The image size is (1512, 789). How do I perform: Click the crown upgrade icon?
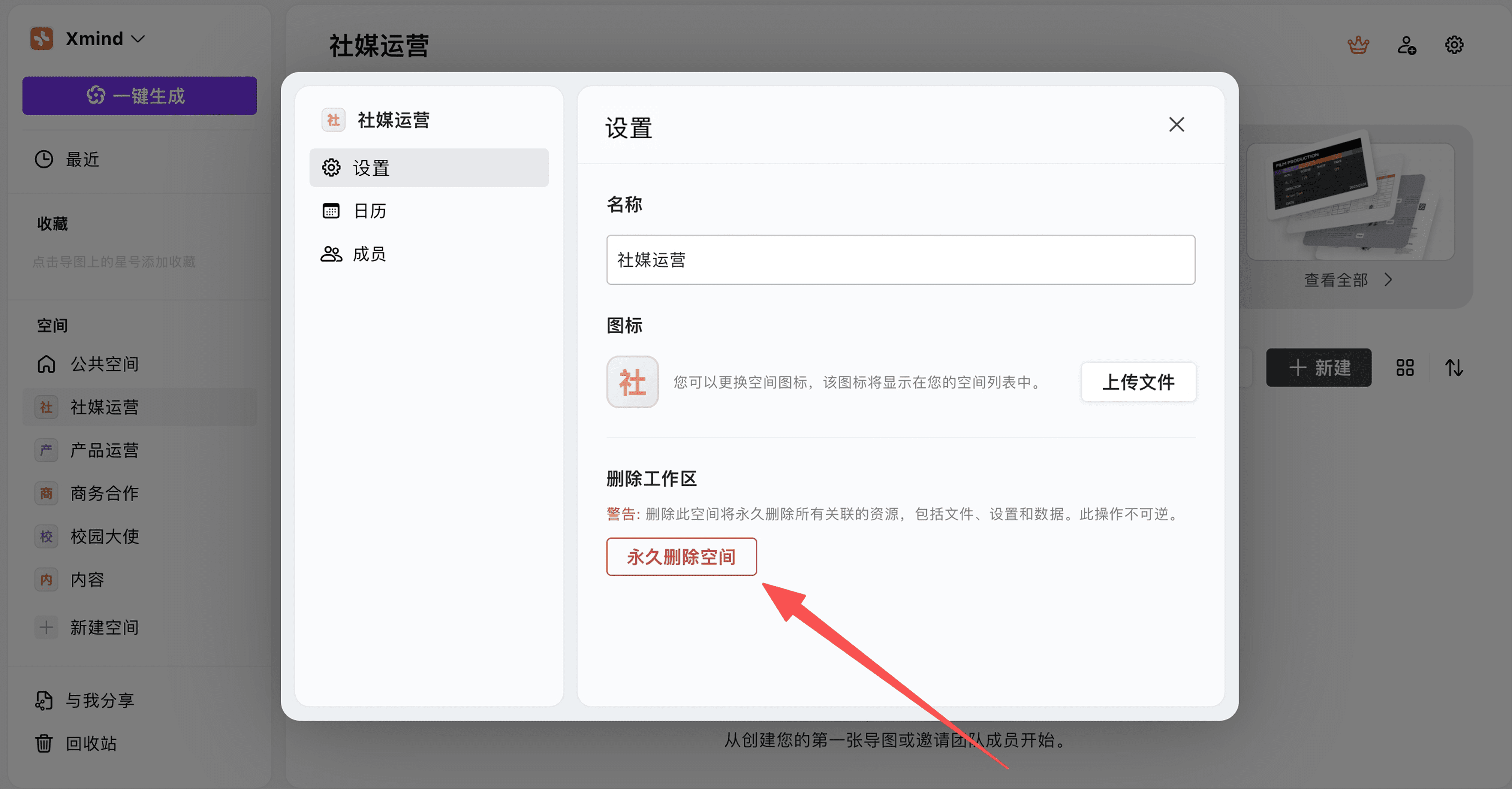tap(1358, 45)
